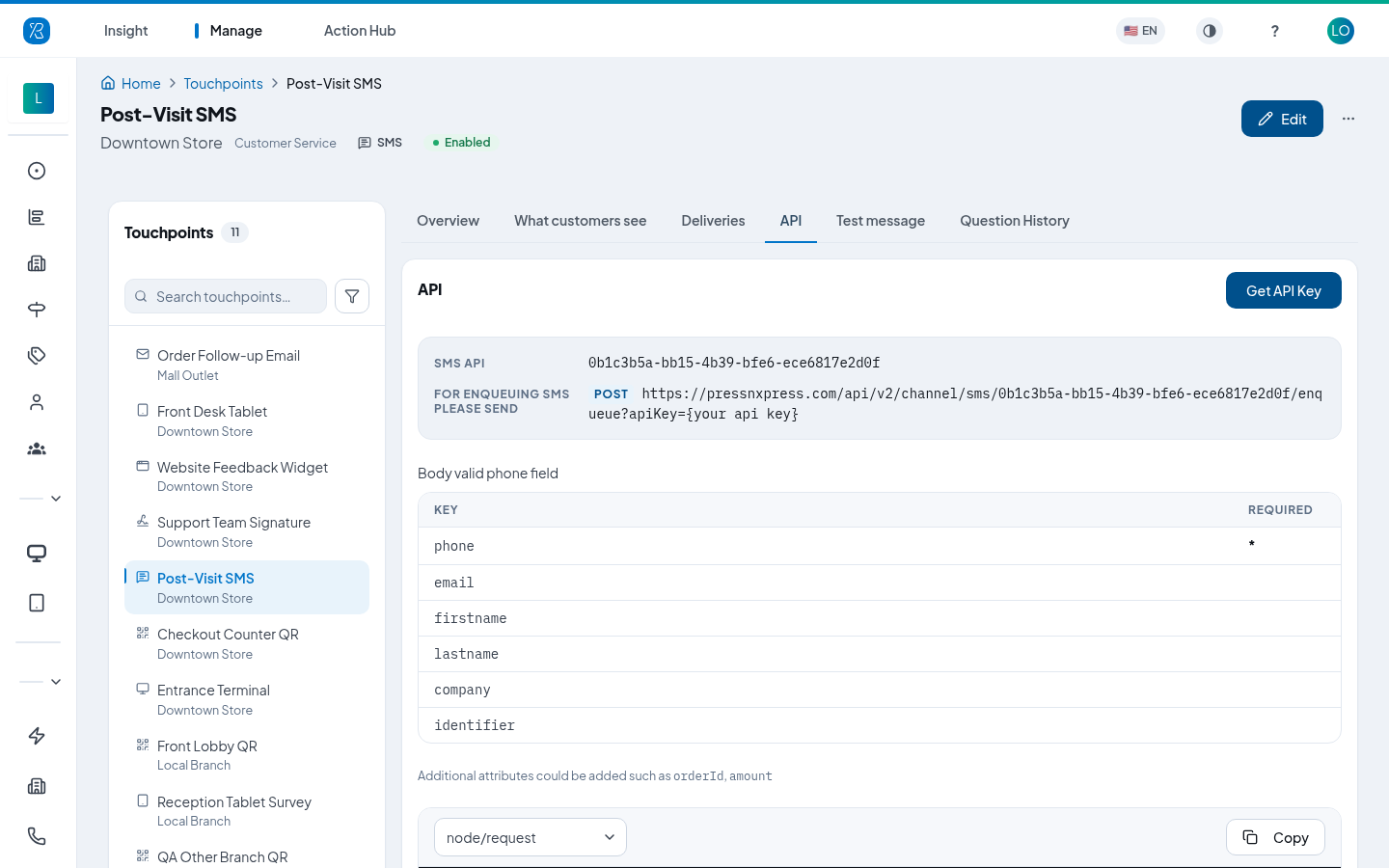Open the EN language selector
This screenshot has width=1389, height=868.
coord(1140,31)
